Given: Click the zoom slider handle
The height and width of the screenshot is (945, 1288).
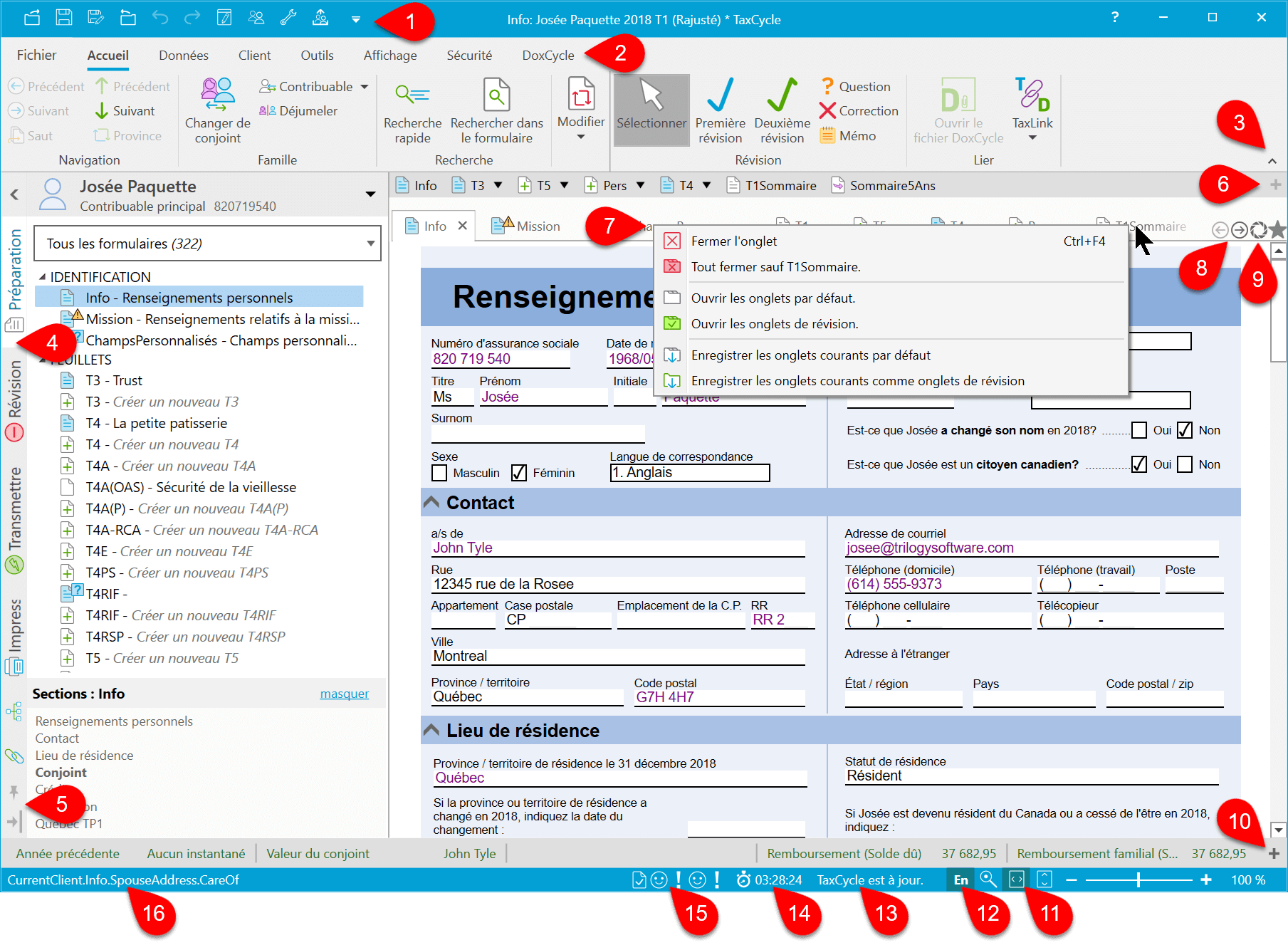Looking at the screenshot, I should 1138,879.
